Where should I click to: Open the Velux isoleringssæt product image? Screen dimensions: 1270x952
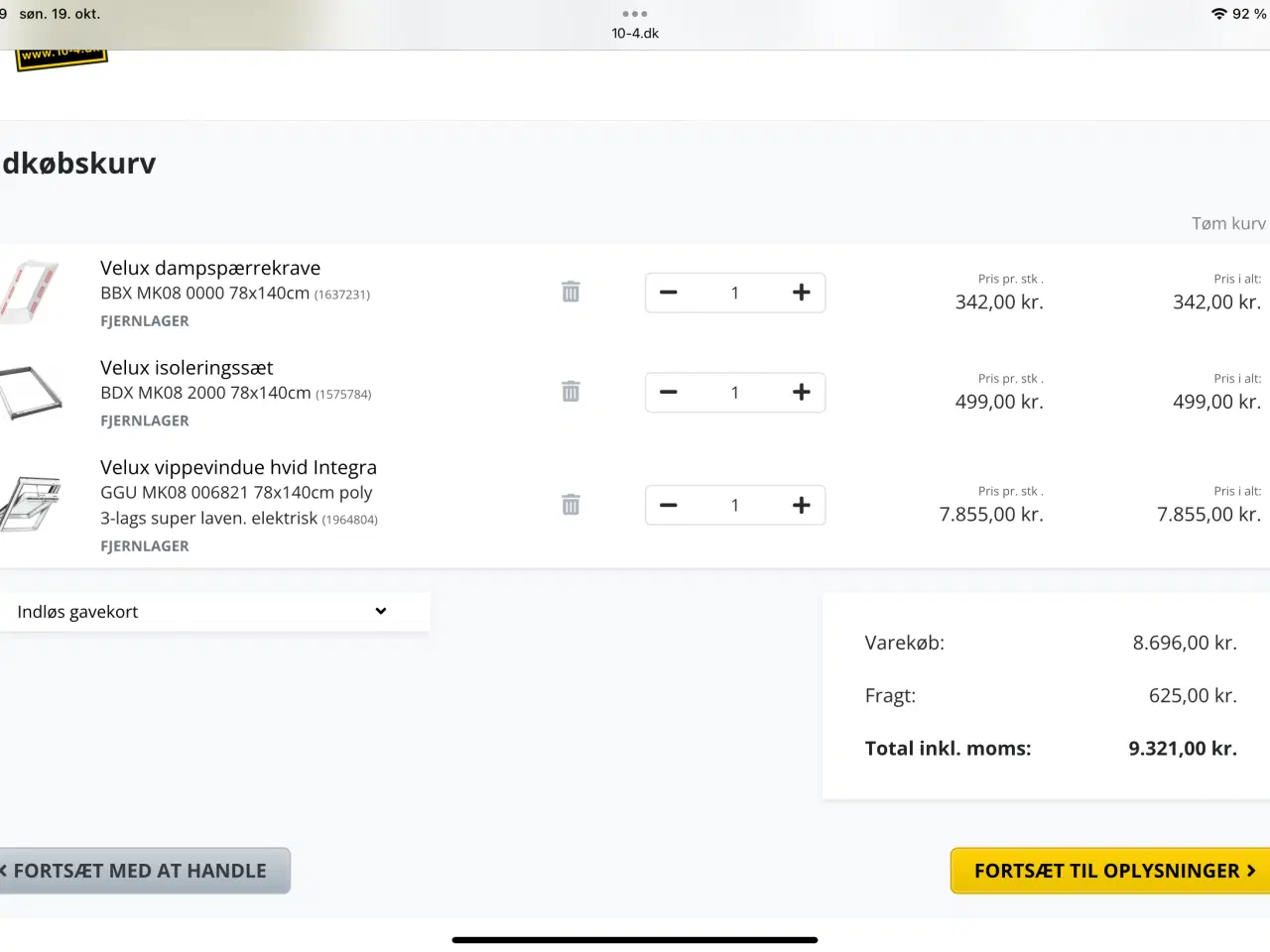click(x=32, y=392)
